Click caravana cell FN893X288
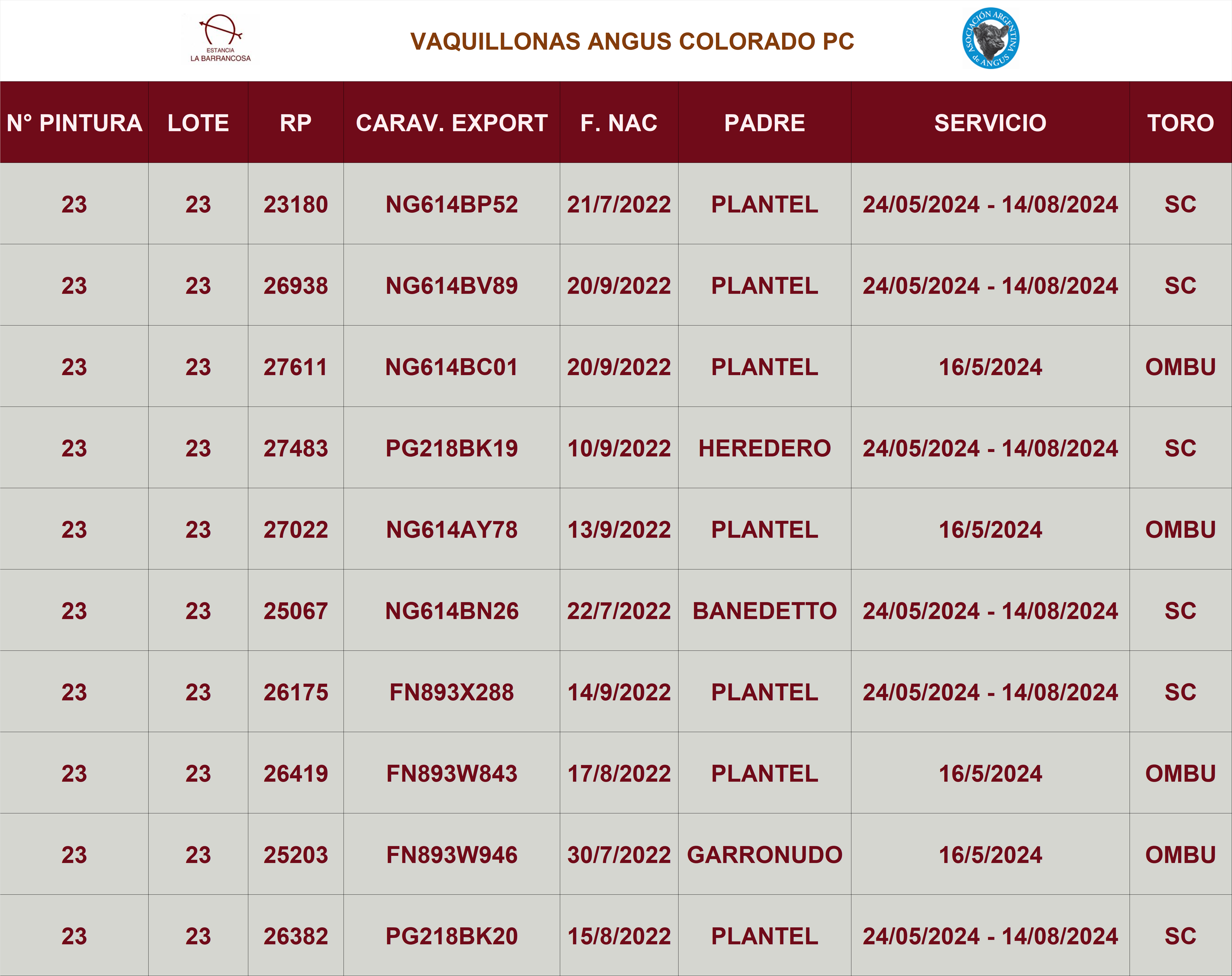The height and width of the screenshot is (976, 1232). pyautogui.click(x=451, y=692)
